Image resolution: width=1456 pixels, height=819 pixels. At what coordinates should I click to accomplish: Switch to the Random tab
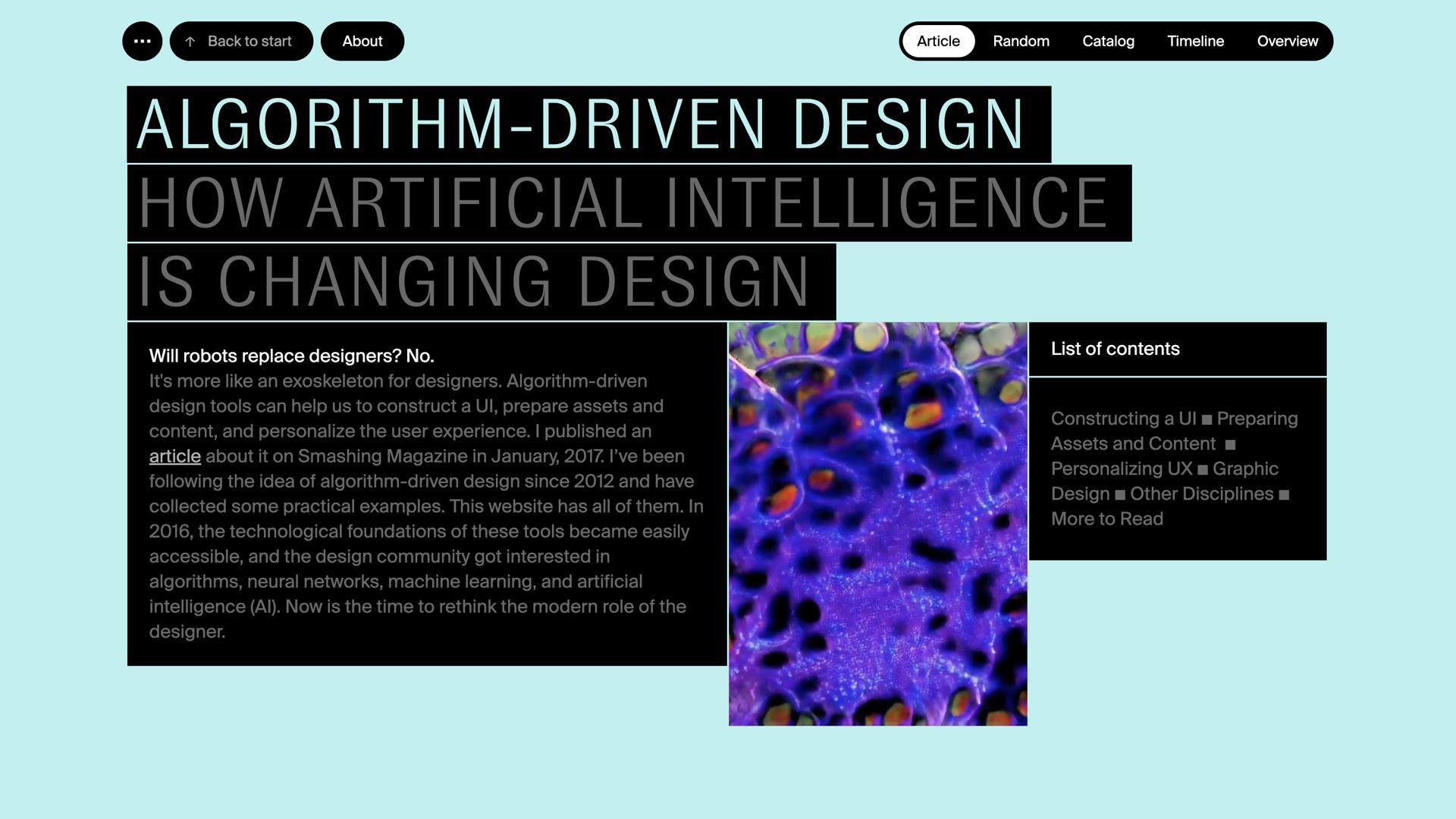pyautogui.click(x=1021, y=41)
